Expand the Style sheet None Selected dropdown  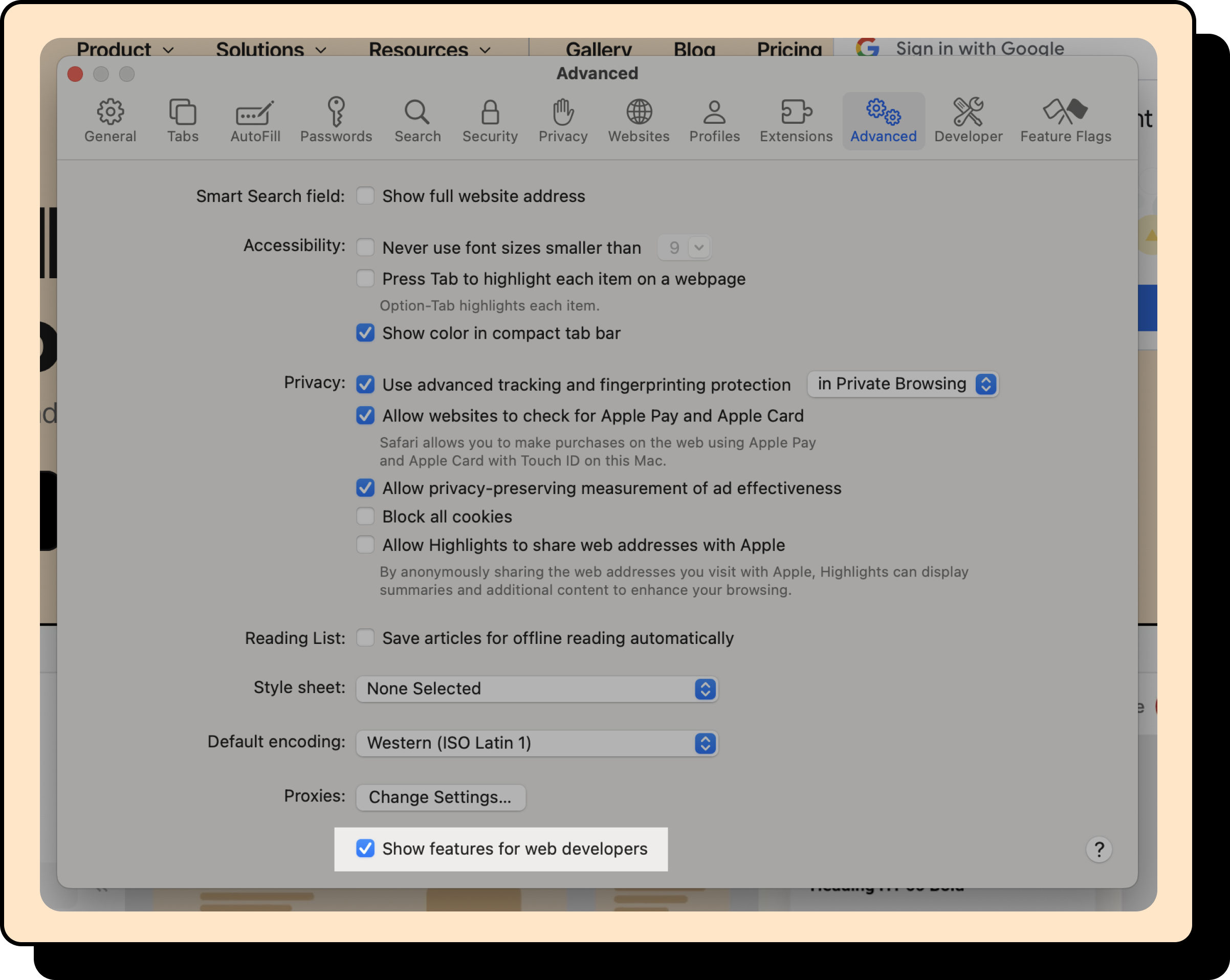pos(536,688)
